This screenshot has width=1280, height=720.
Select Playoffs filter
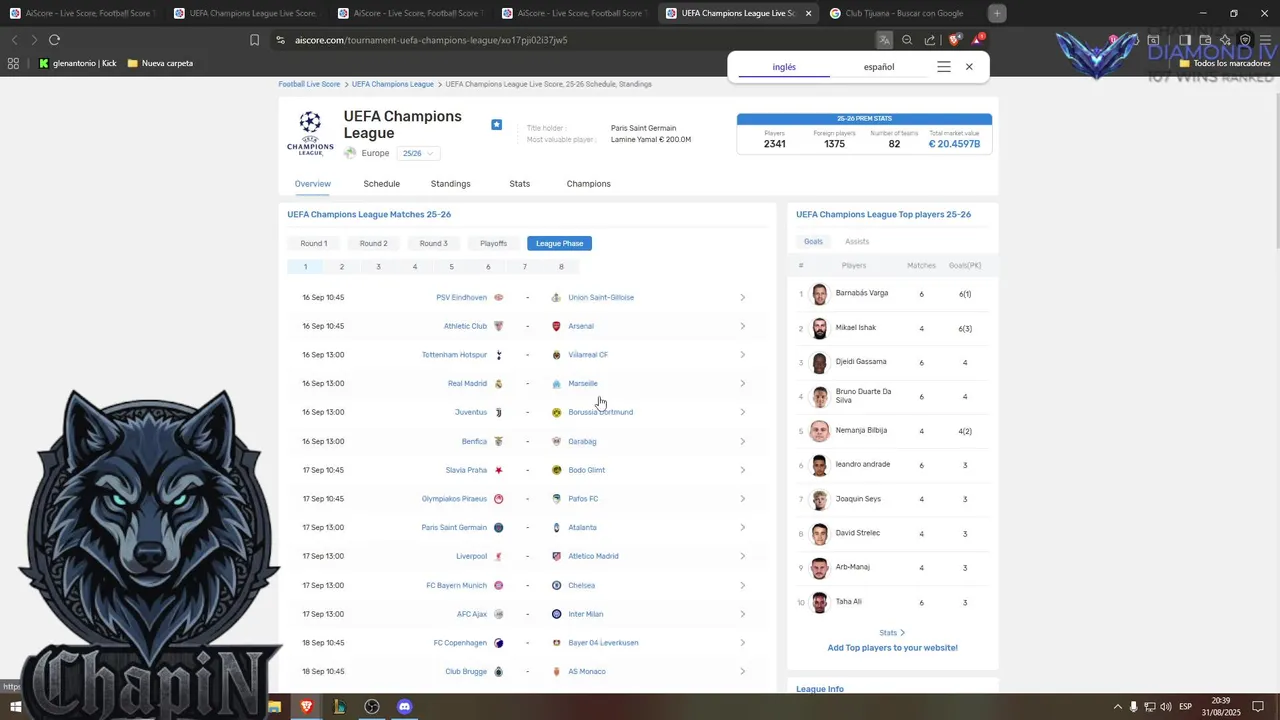(493, 243)
